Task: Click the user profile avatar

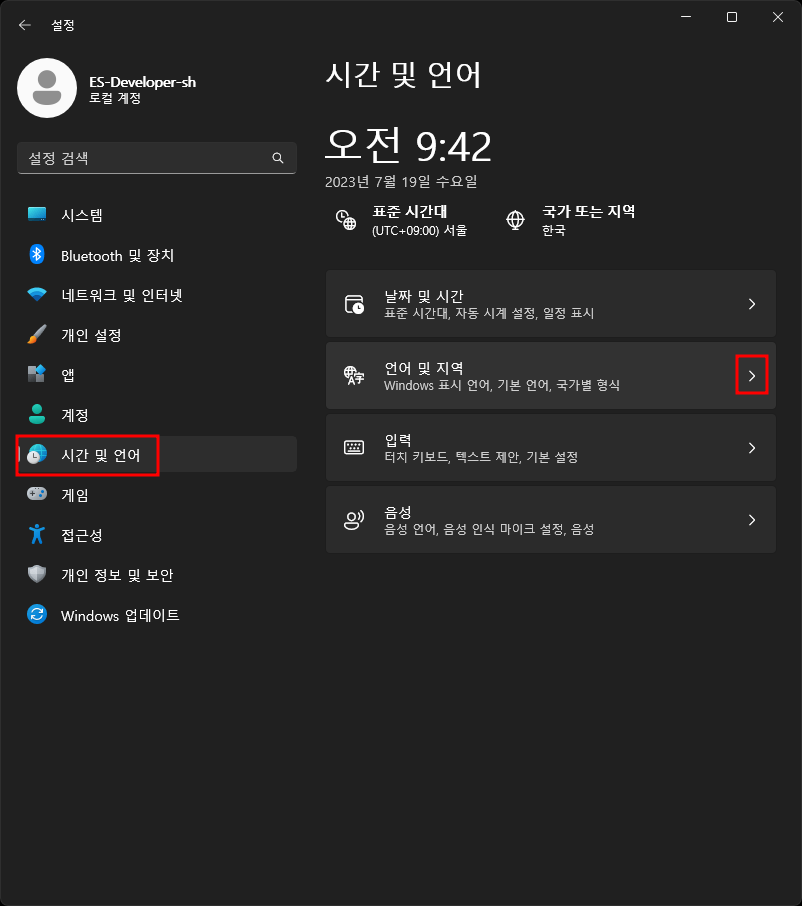Action: [47, 88]
